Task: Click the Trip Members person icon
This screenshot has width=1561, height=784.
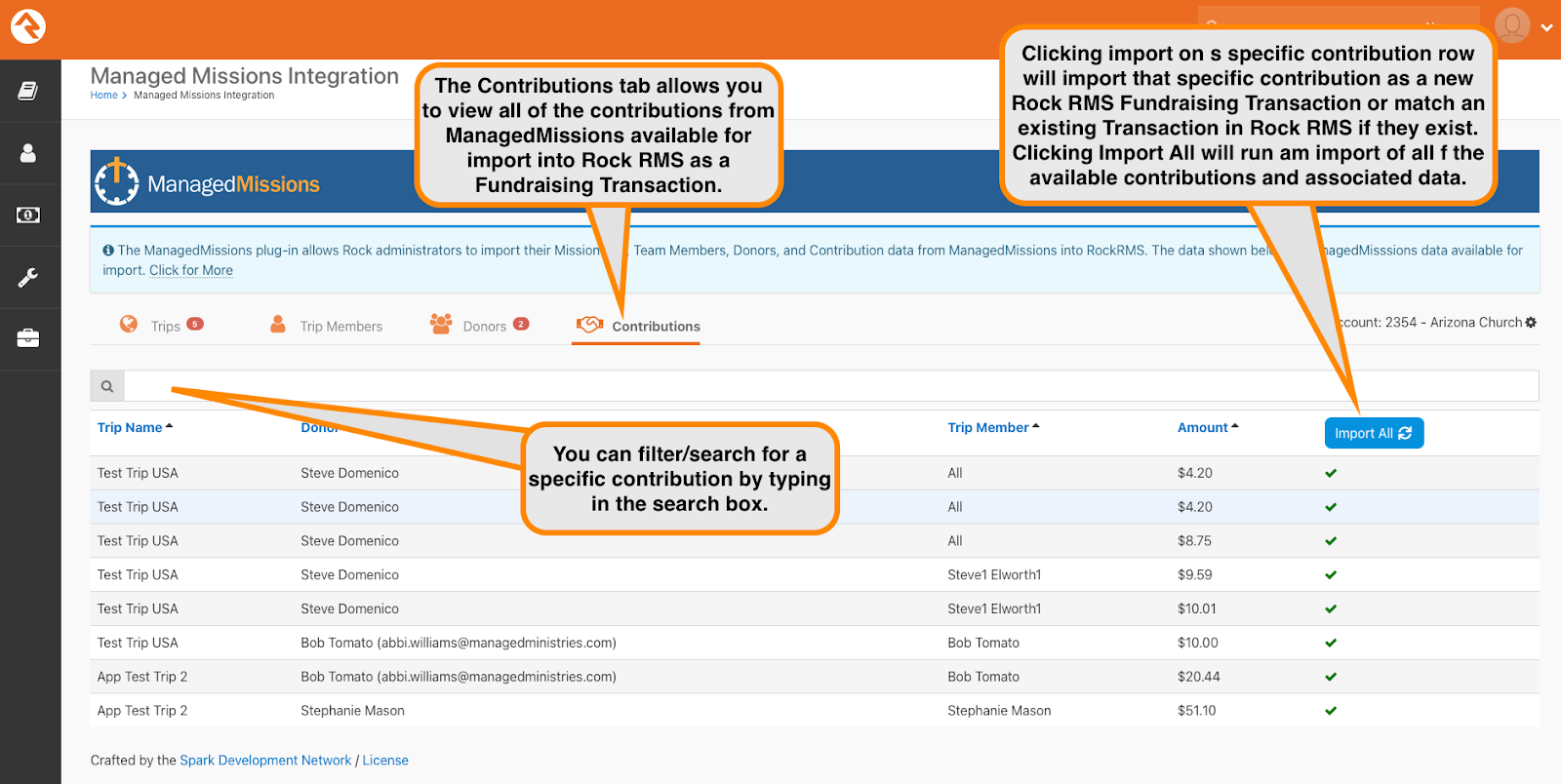Action: coord(278,324)
